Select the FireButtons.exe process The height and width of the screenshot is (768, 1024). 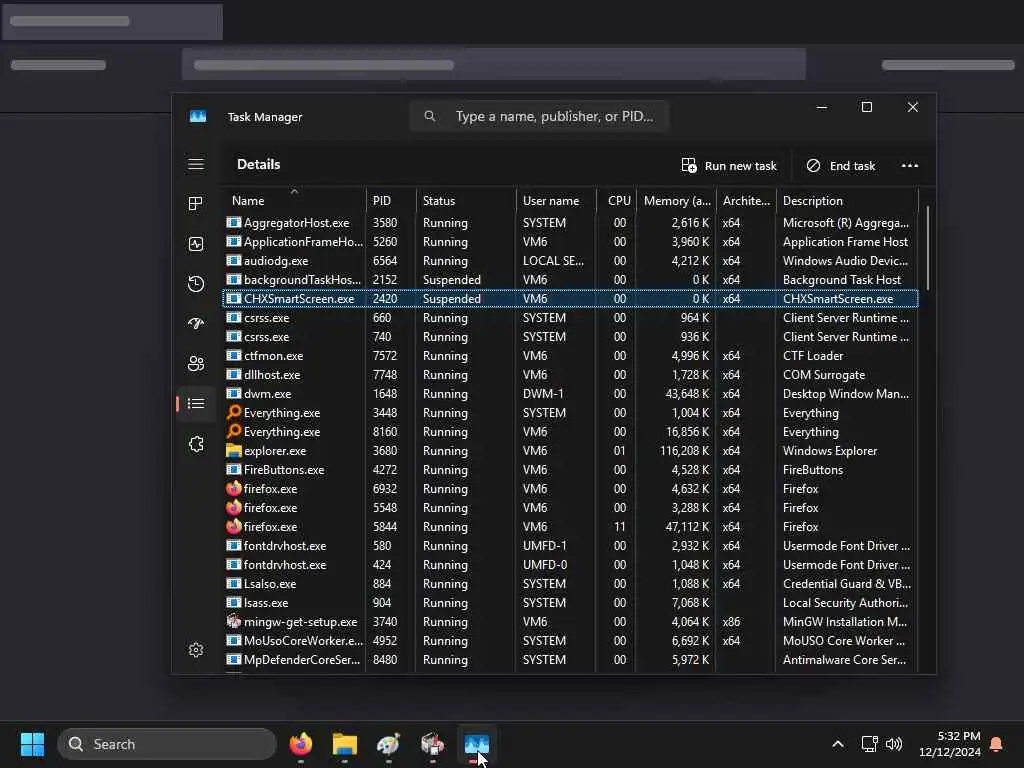coord(571,470)
